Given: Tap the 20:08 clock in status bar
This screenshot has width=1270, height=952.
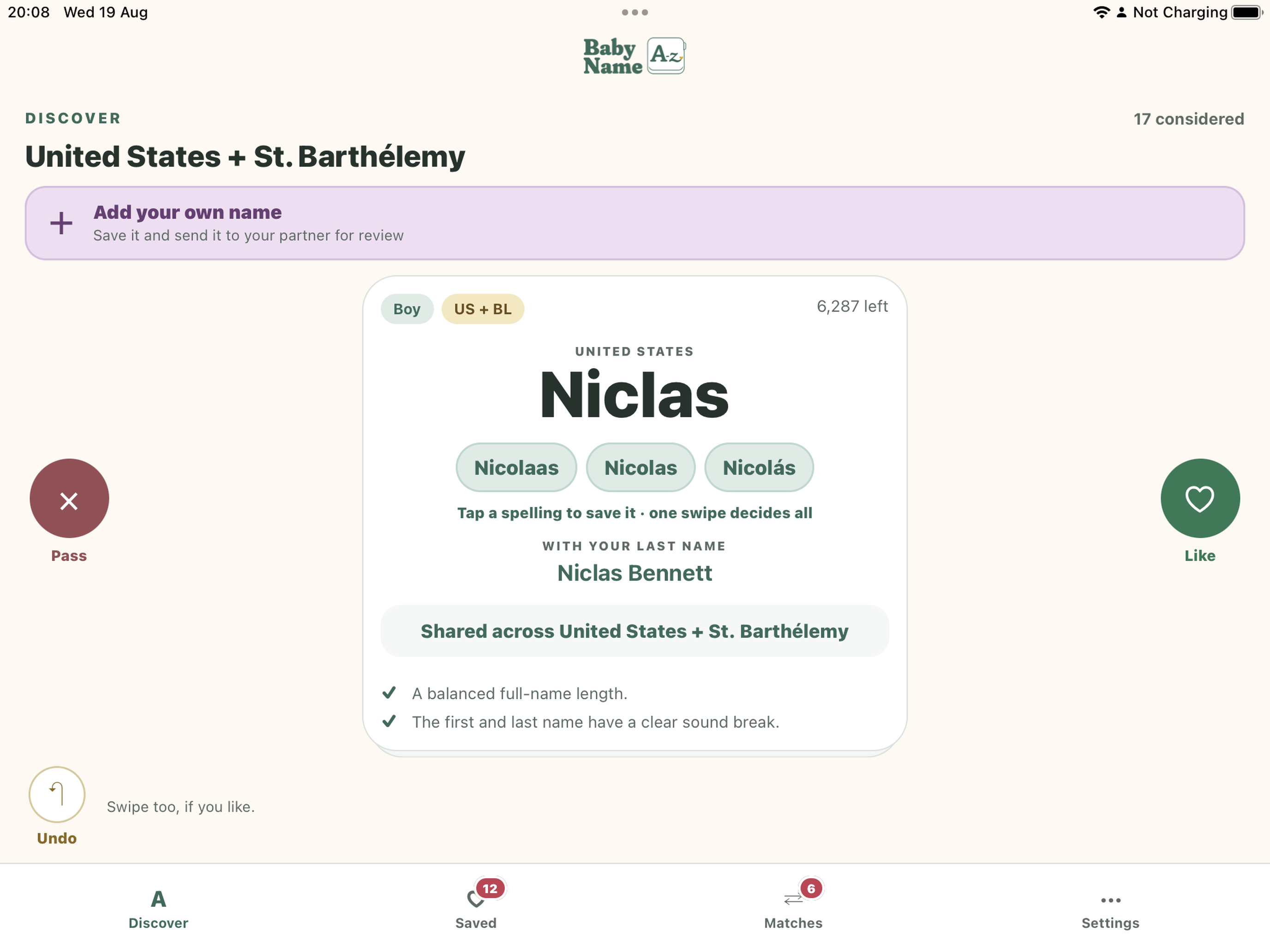Looking at the screenshot, I should coord(29,12).
